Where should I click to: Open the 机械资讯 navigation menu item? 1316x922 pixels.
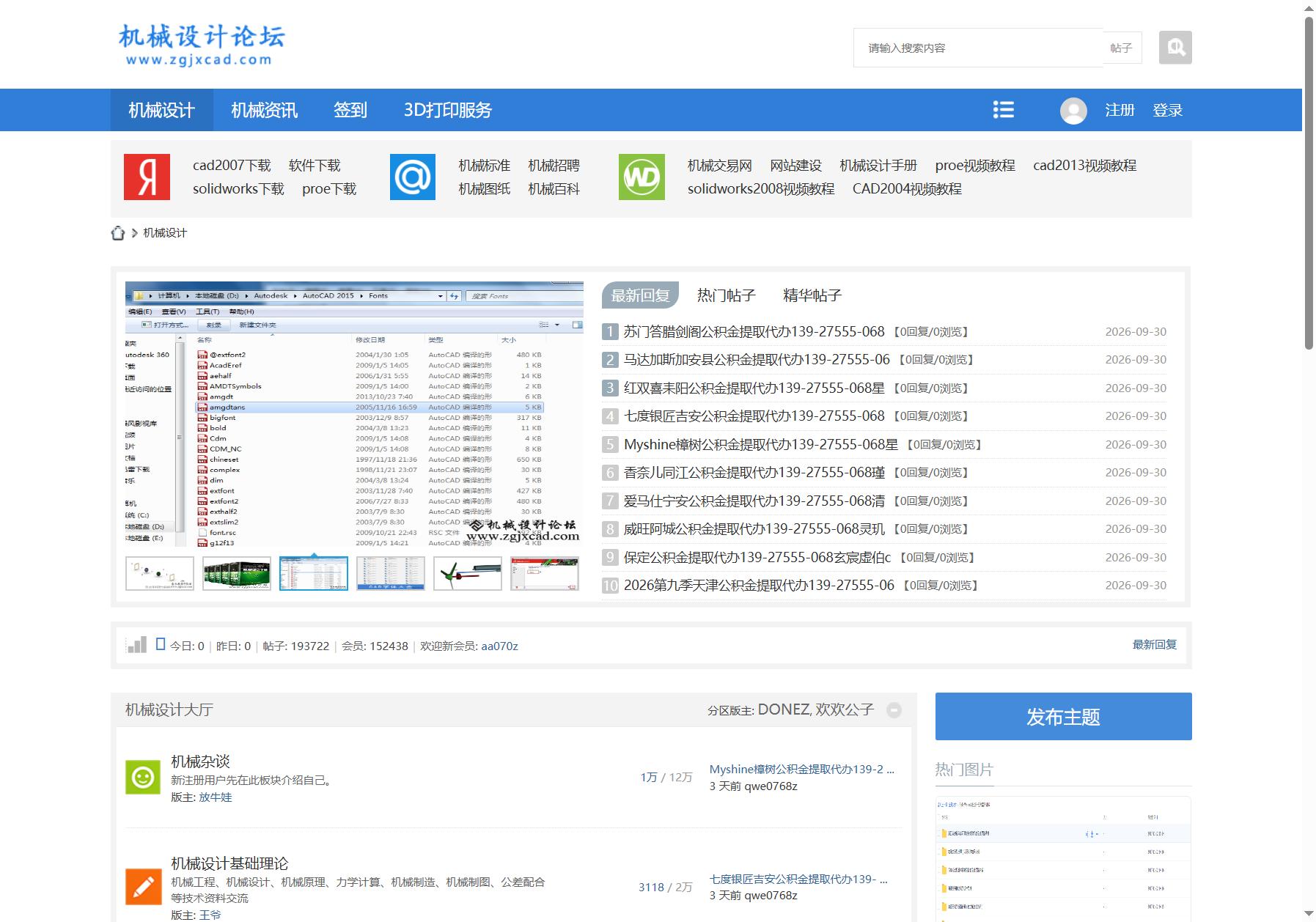264,110
